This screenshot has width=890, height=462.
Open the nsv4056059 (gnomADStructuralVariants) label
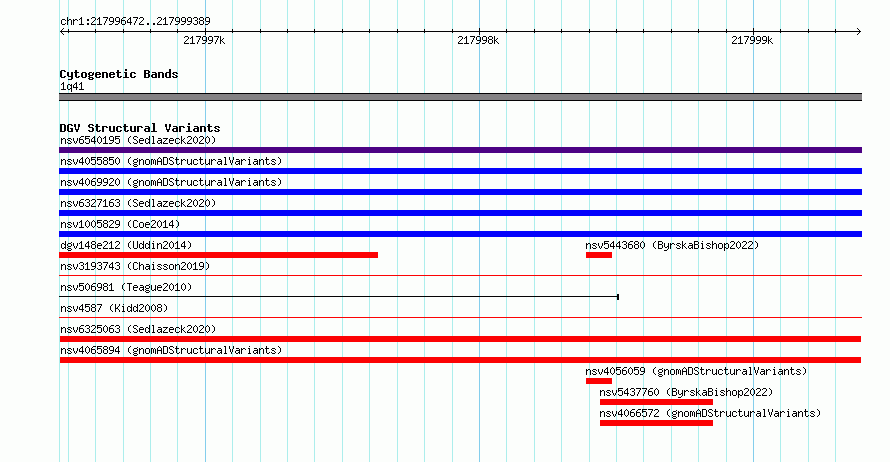[x=696, y=371]
